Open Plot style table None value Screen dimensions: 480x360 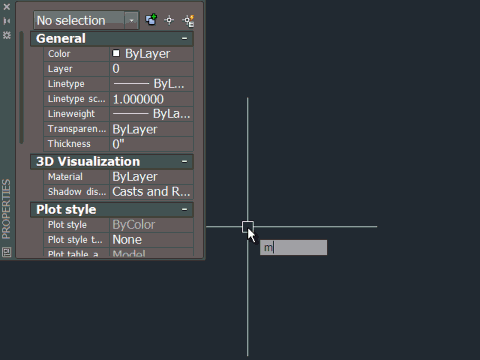coord(152,240)
